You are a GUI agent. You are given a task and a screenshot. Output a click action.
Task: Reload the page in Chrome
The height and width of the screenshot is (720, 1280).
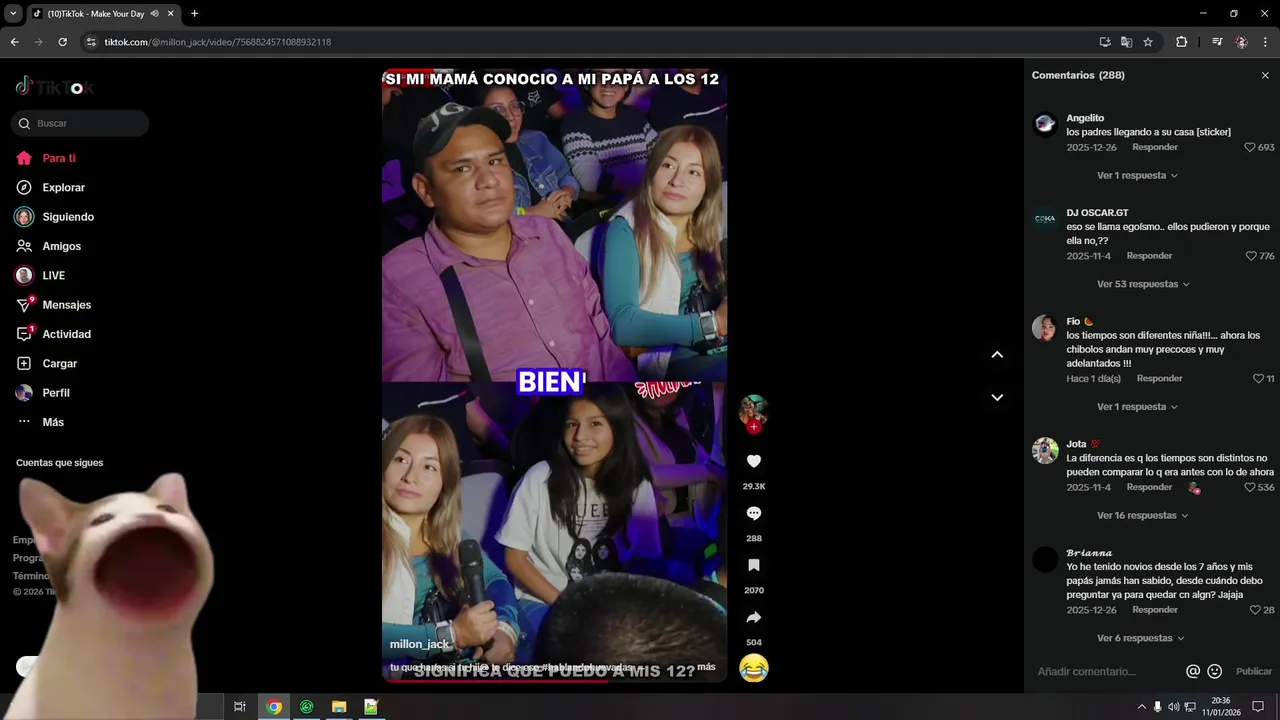(x=62, y=42)
